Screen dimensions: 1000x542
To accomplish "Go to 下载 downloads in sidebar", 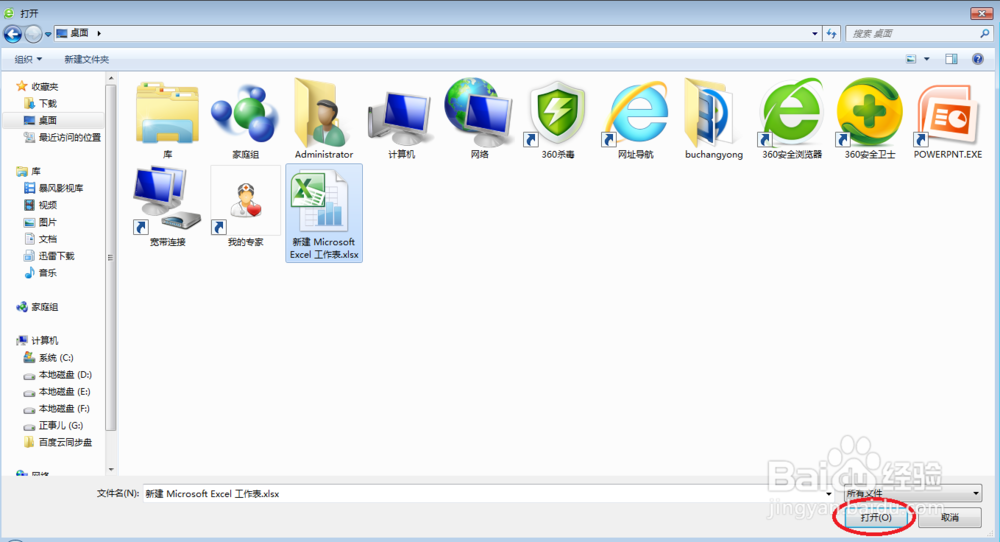I will point(47,103).
